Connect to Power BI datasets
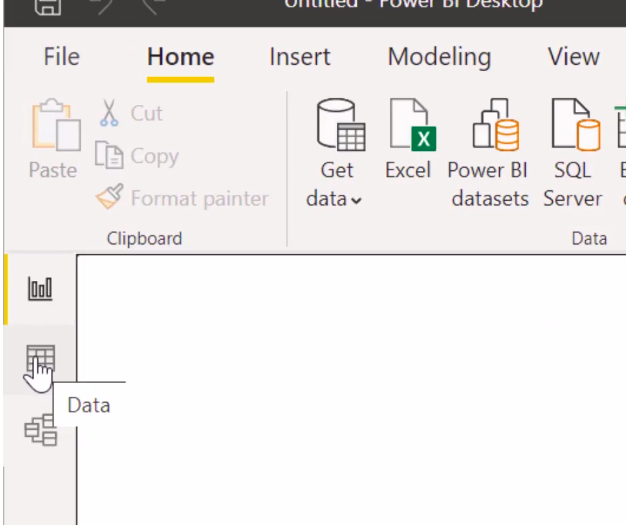Image resolution: width=626 pixels, height=525 pixels. [489, 153]
